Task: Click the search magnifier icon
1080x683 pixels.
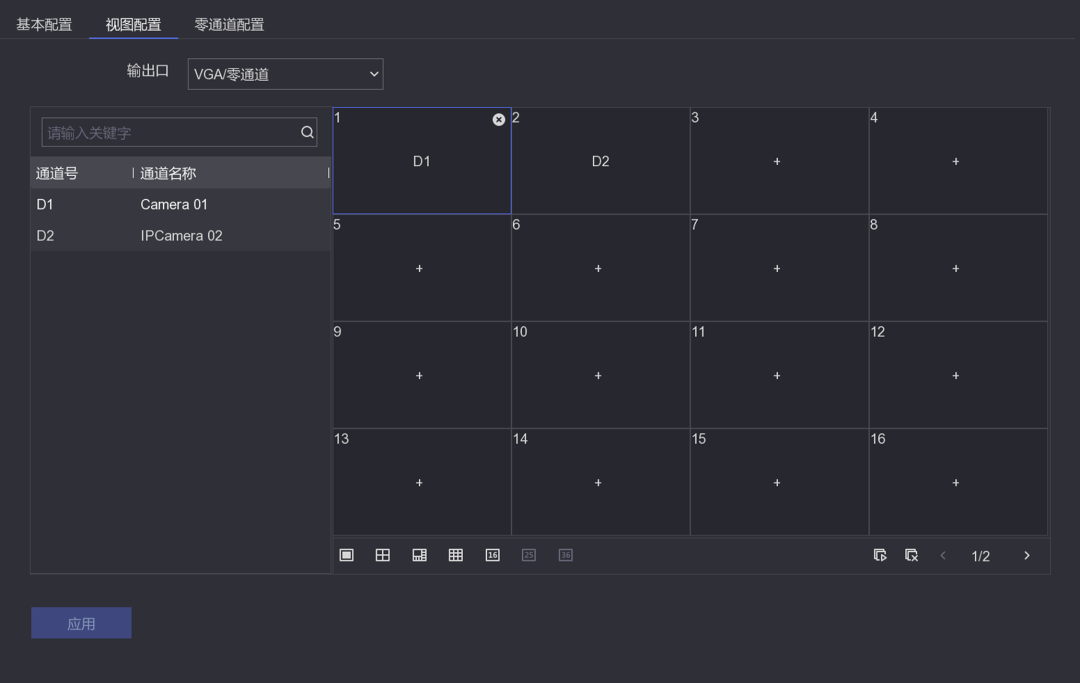Action: (x=307, y=132)
